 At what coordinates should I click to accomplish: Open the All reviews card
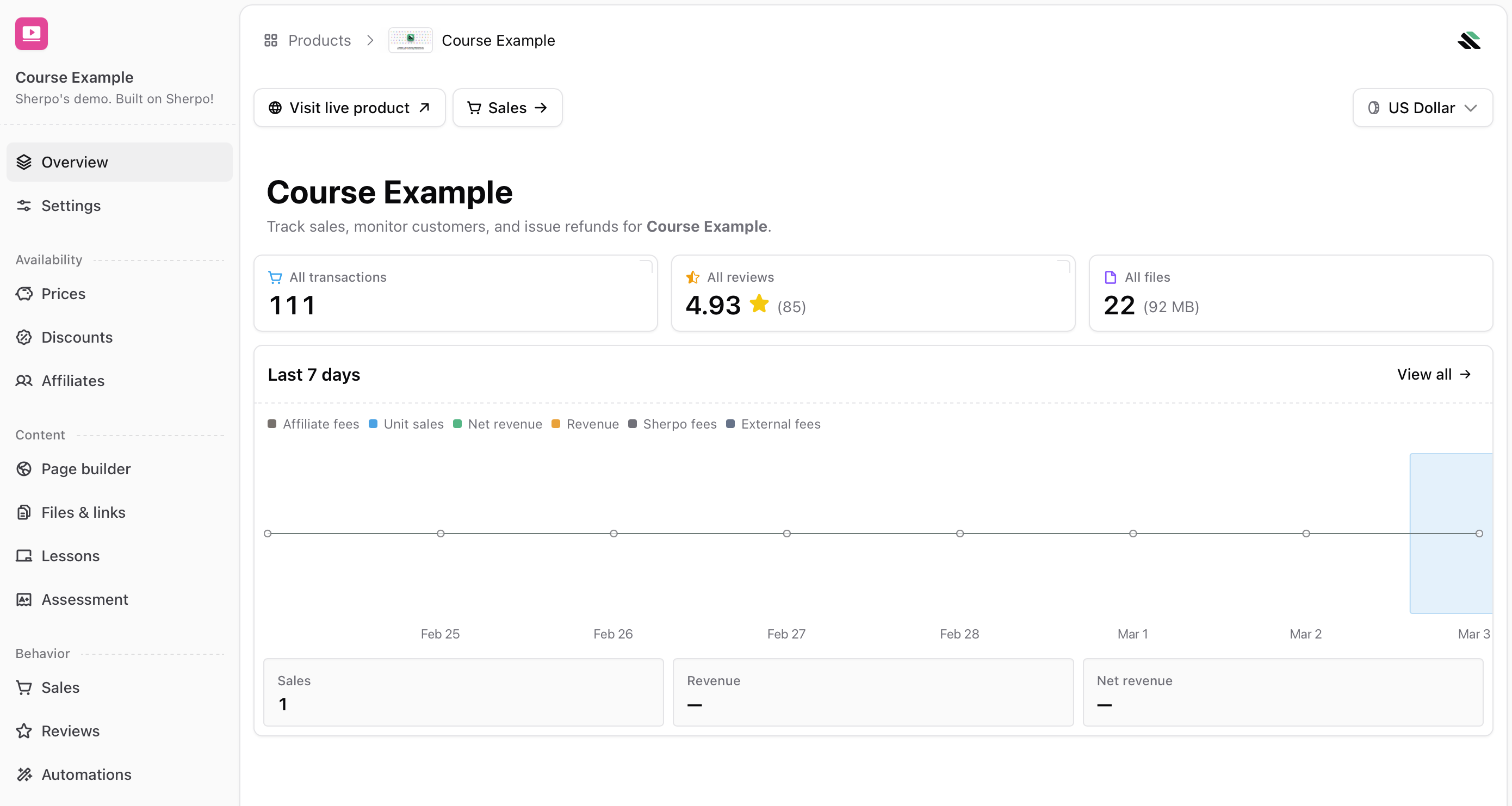pyautogui.click(x=873, y=293)
